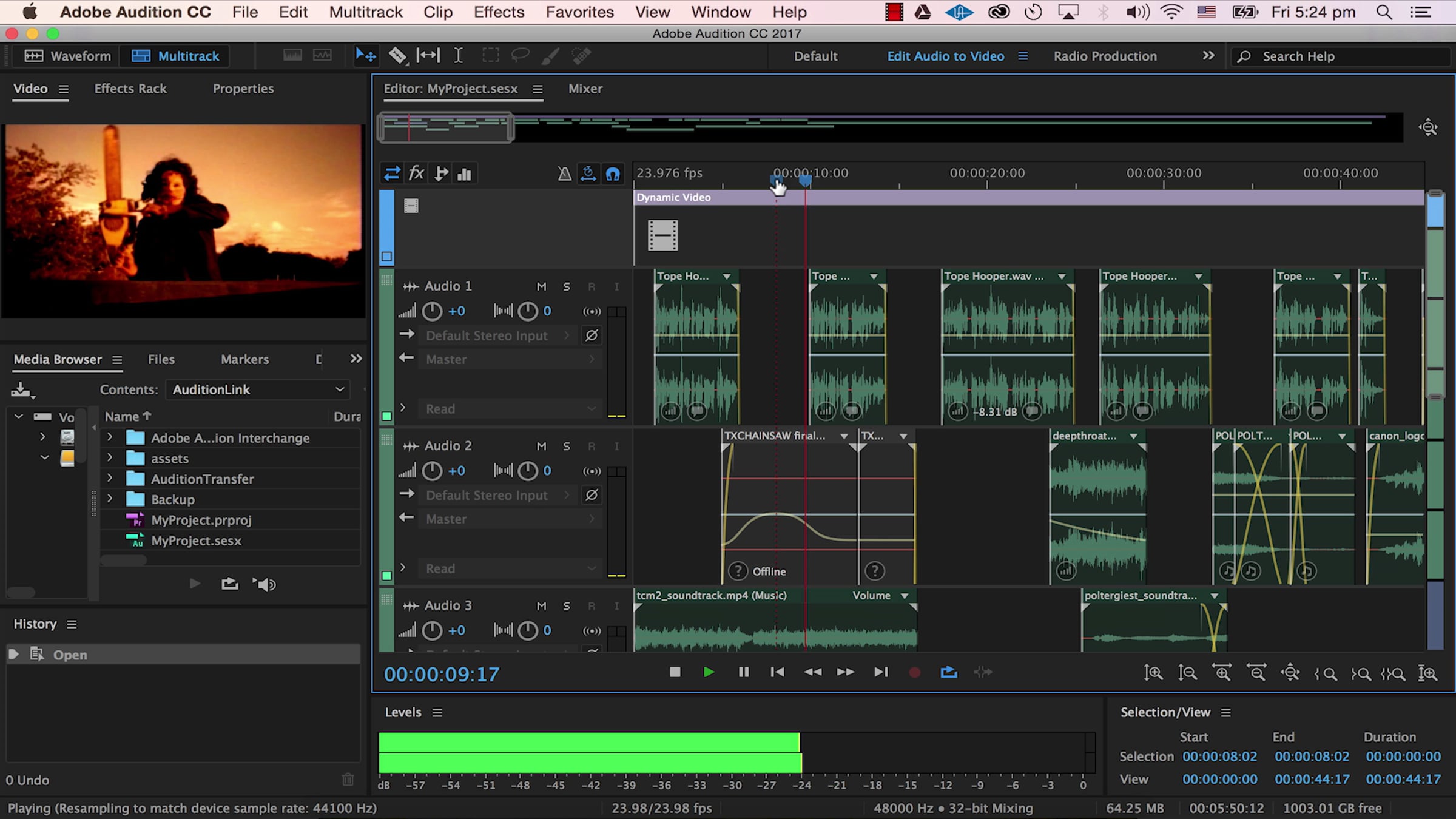Show the fx section of tracks
The height and width of the screenshot is (819, 1456).
coord(416,174)
